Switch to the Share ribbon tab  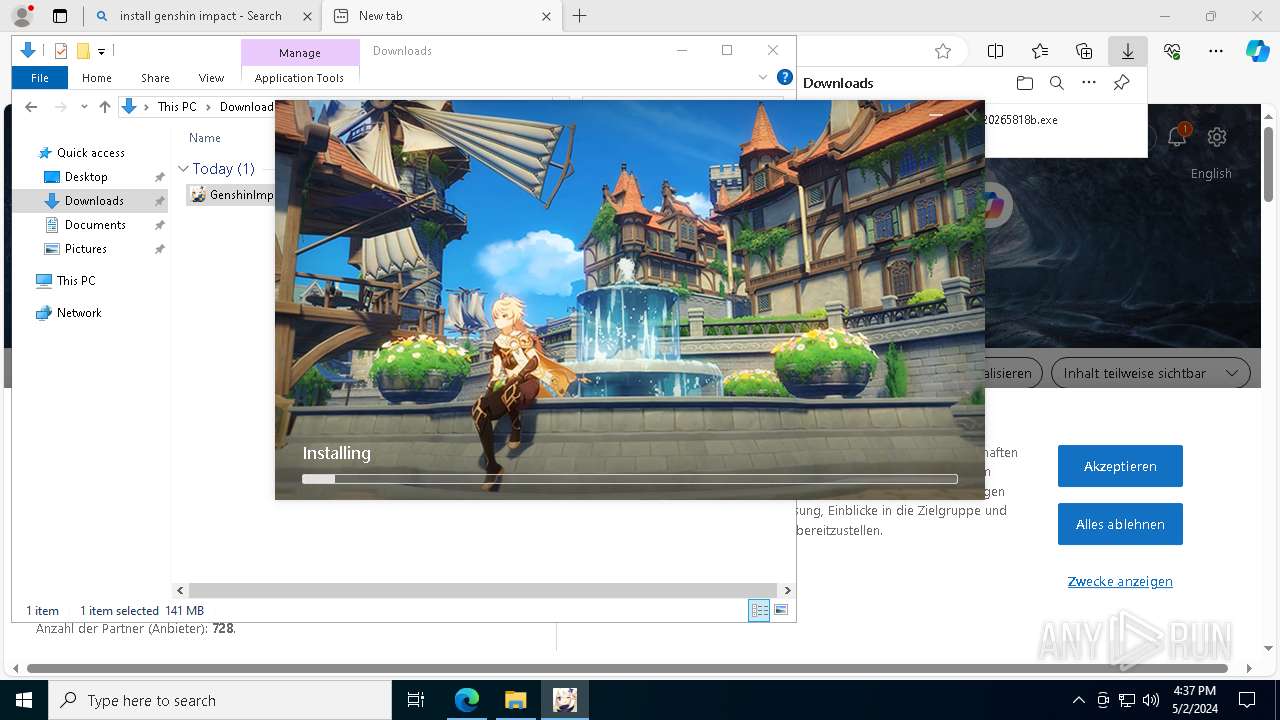pyautogui.click(x=155, y=78)
